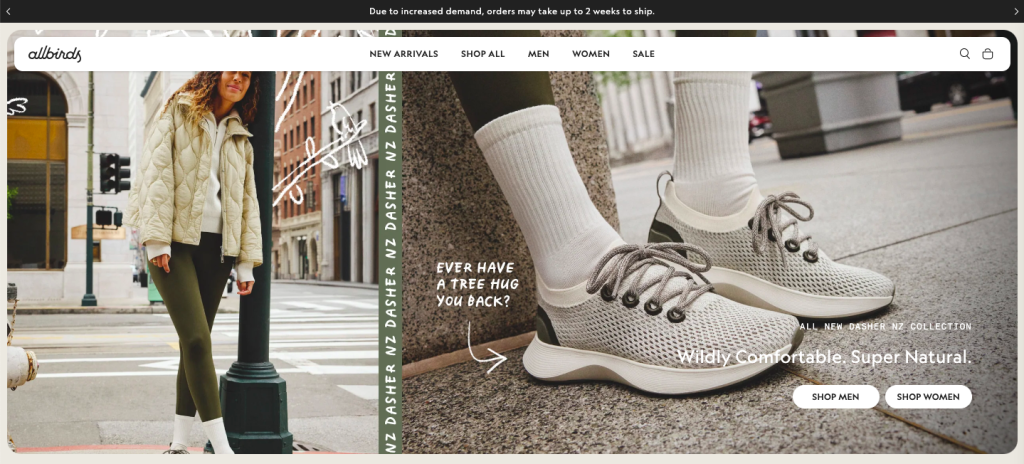Show next announcement with right arrow
The width and height of the screenshot is (1024, 464).
point(1016,11)
